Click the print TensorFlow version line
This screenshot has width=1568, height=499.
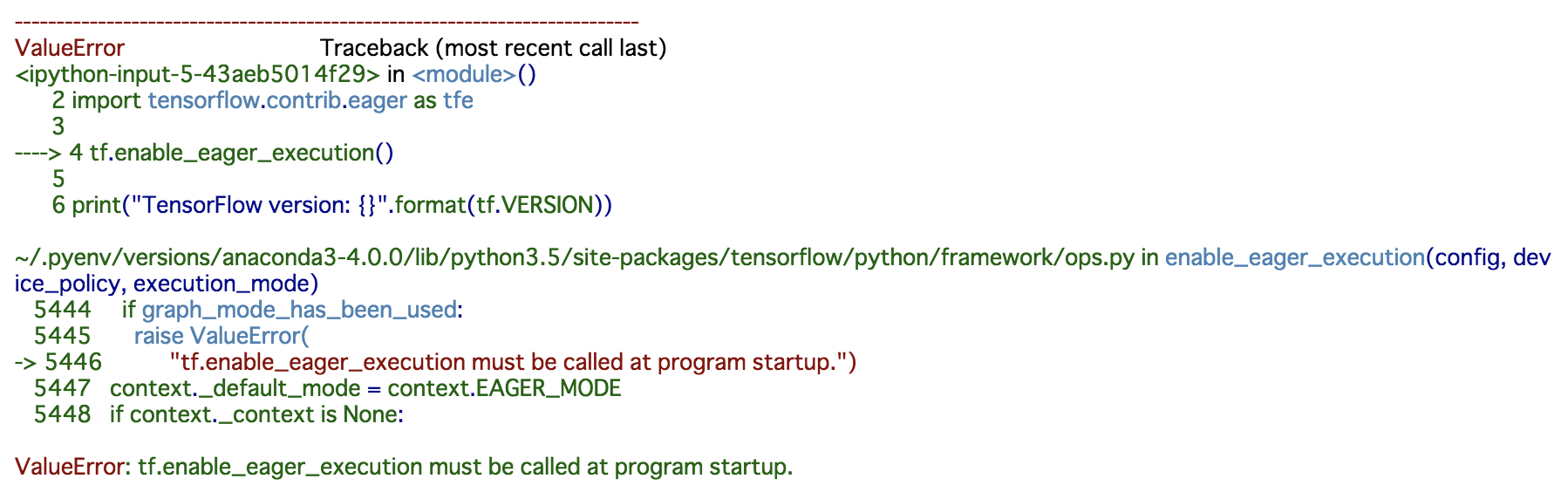pos(342,205)
